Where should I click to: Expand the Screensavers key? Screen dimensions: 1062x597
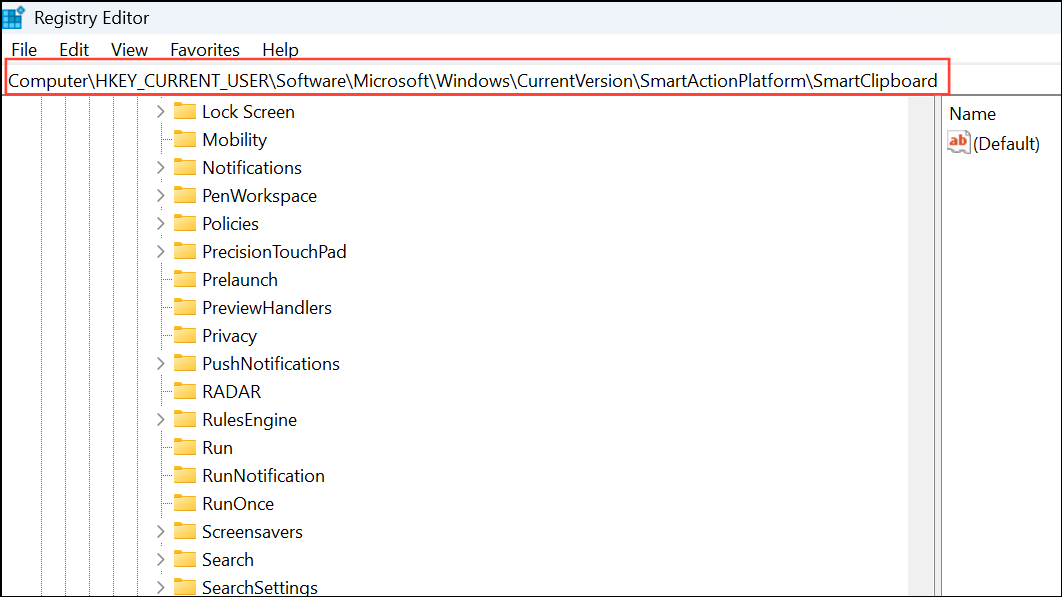(x=161, y=531)
